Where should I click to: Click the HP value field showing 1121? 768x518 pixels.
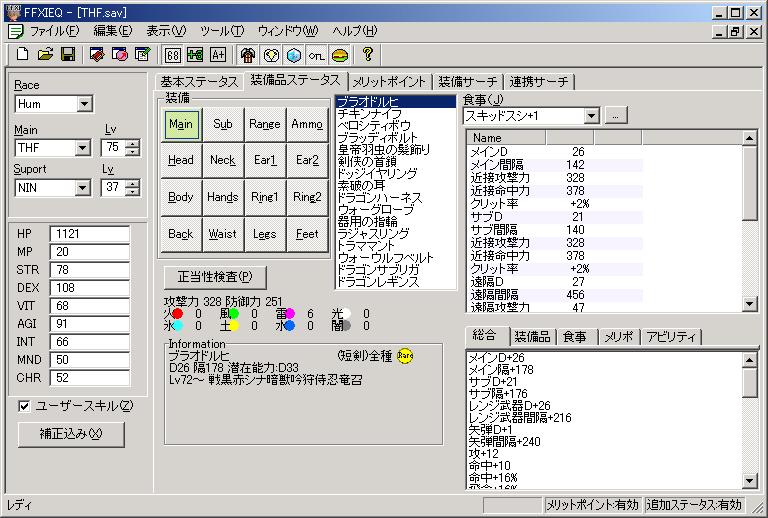pos(90,234)
